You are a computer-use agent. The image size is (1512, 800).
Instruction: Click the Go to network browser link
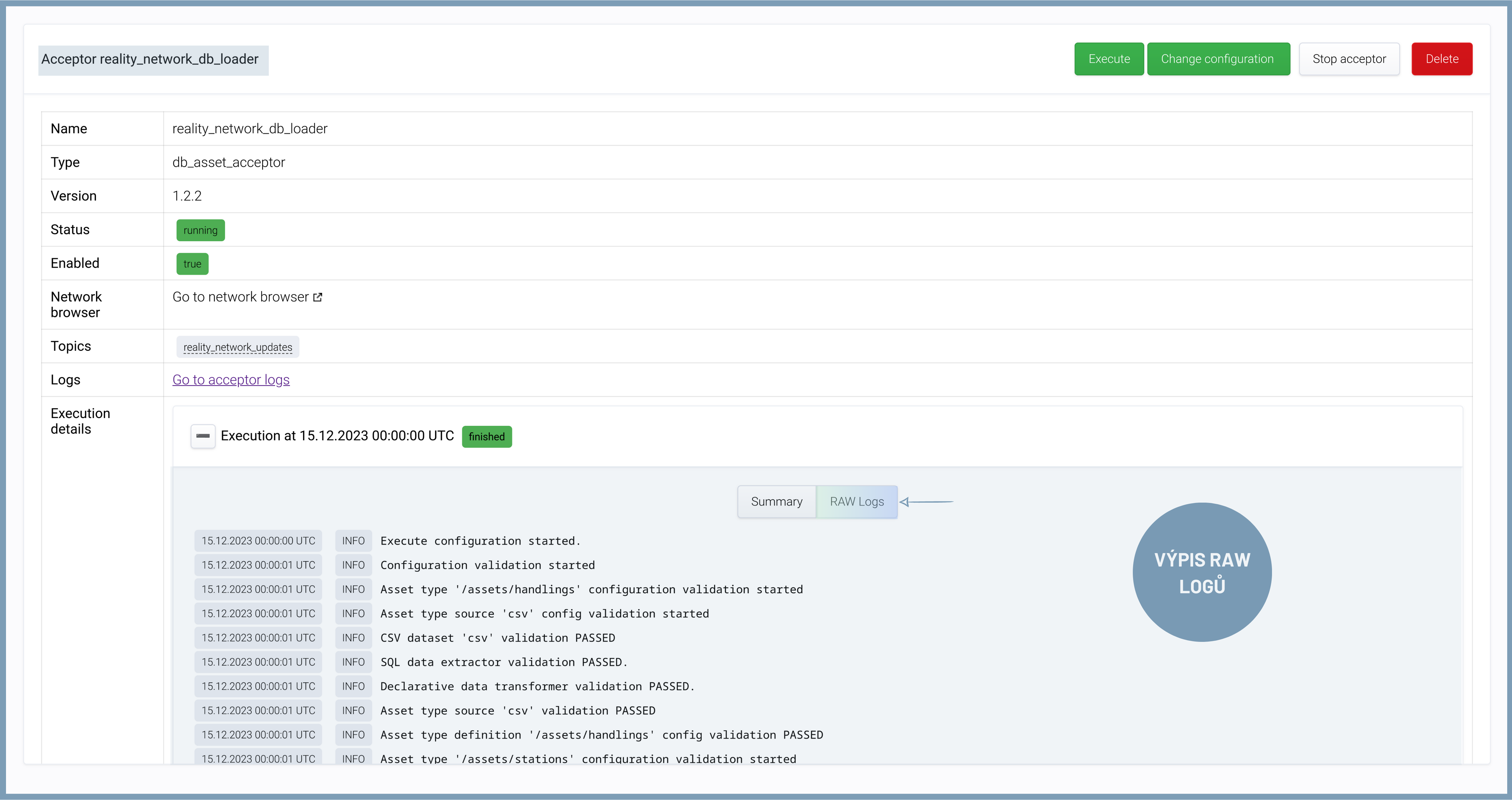coord(240,297)
